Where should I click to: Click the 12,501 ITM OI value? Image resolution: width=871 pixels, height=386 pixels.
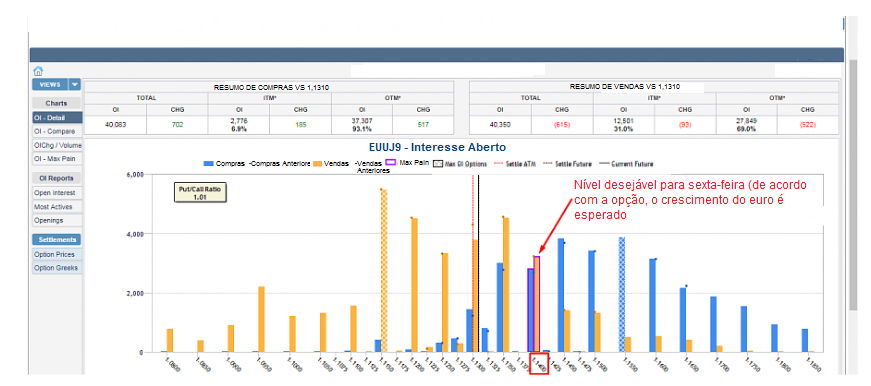[624, 121]
